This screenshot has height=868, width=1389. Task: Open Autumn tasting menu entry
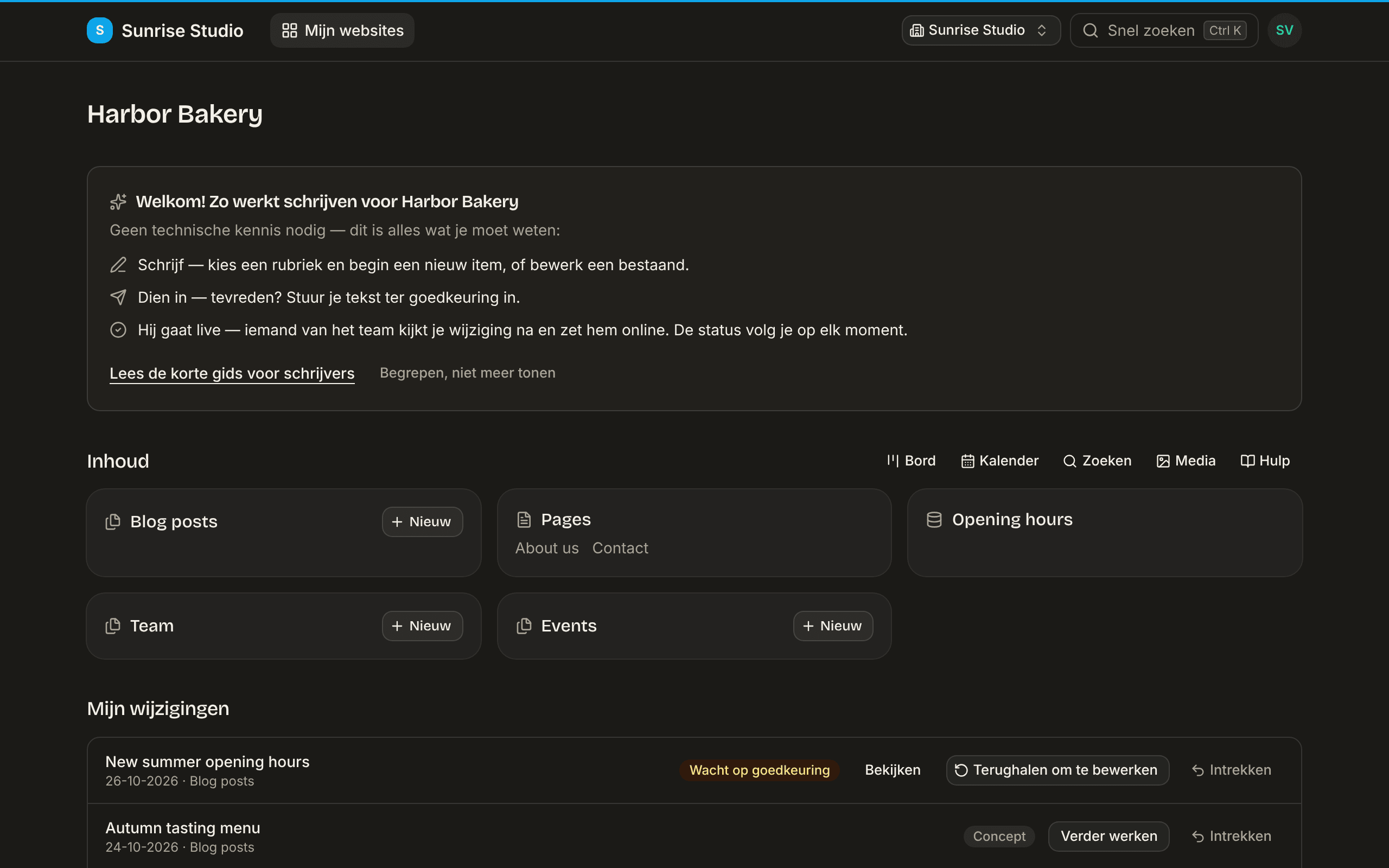coord(182,828)
